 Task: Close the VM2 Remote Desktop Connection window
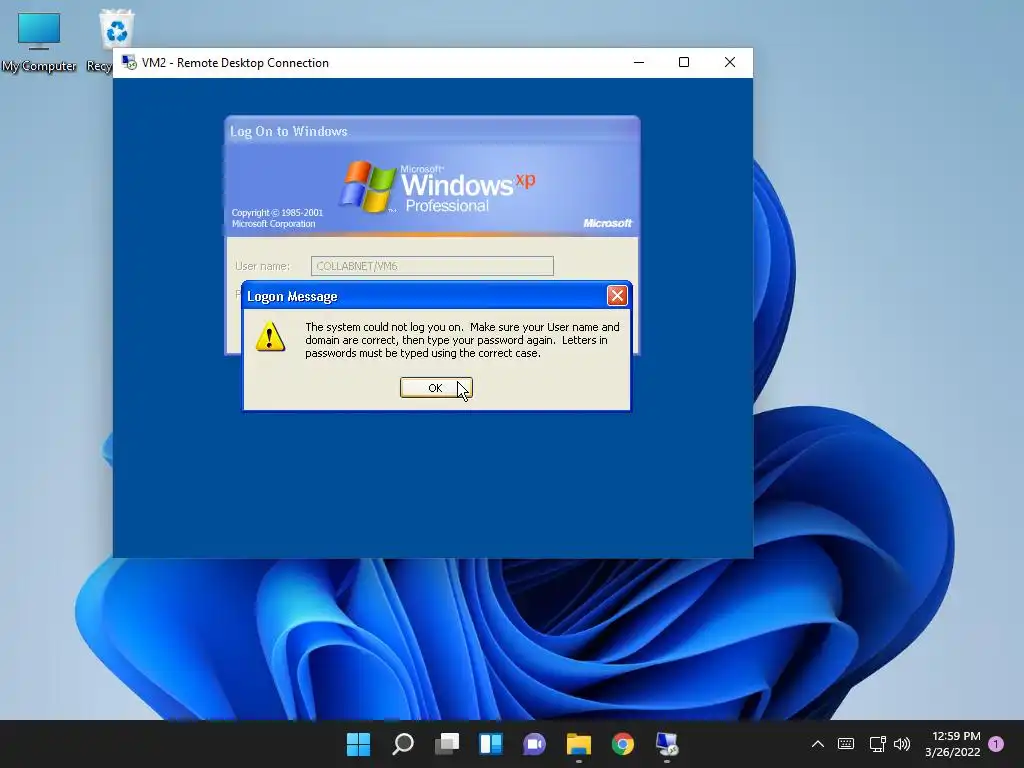[x=730, y=62]
